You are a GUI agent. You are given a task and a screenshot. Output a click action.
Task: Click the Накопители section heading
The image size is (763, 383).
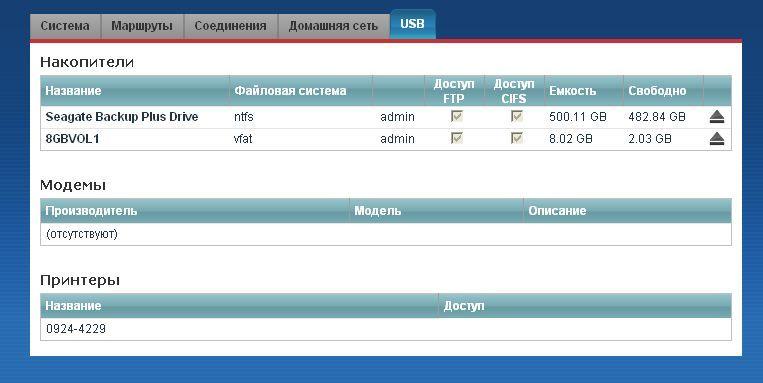coord(87,62)
